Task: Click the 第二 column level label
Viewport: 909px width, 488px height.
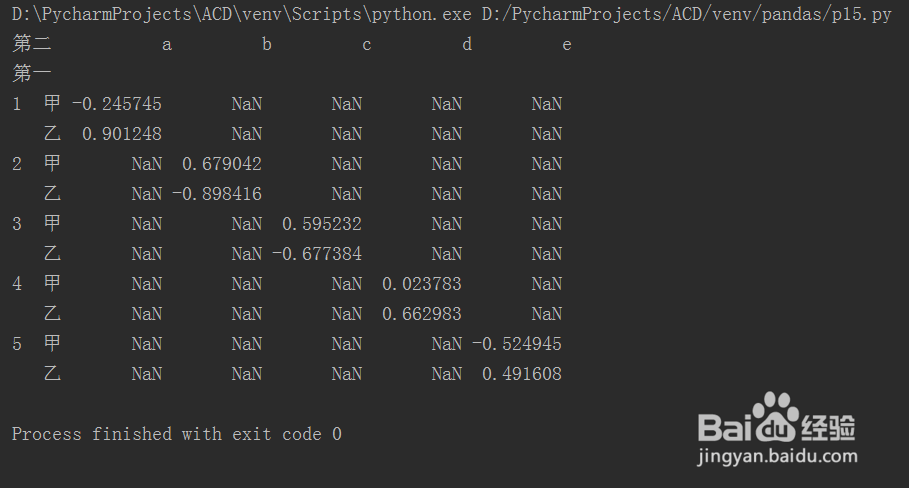Action: click(31, 43)
